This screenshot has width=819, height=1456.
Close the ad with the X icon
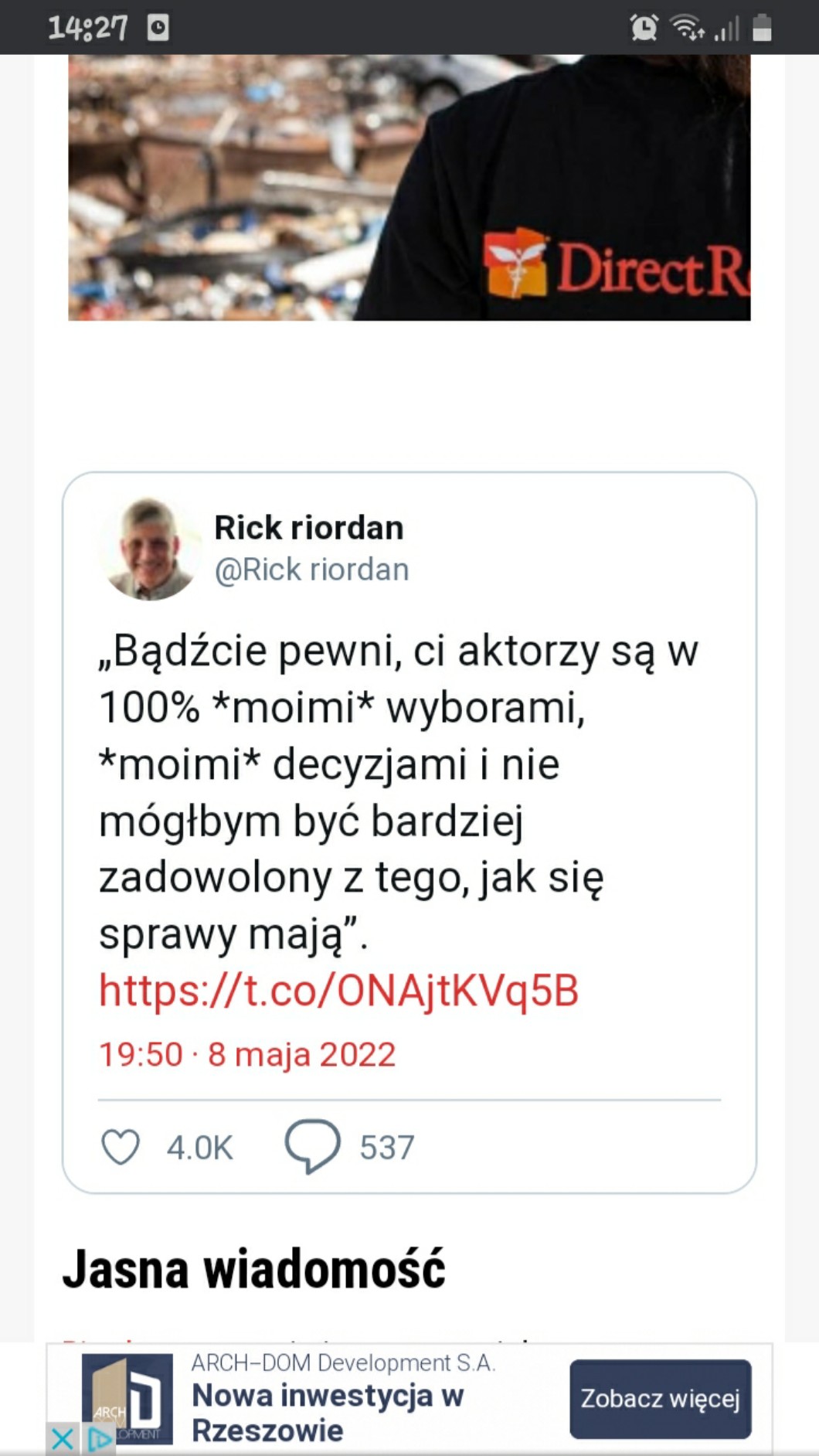63,1439
